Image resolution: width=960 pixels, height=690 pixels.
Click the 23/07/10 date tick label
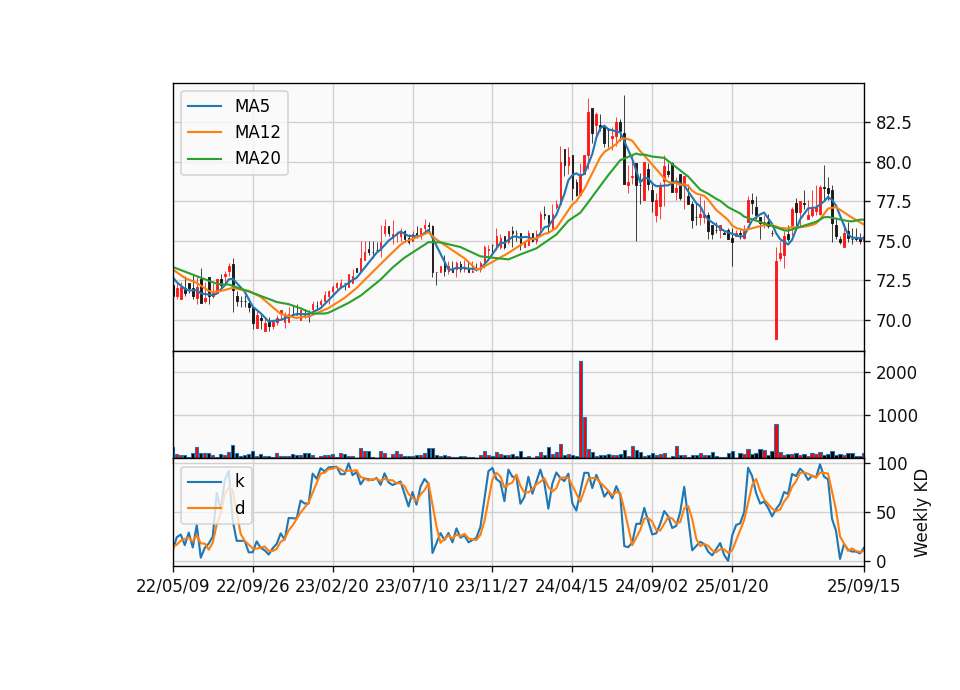click(412, 587)
